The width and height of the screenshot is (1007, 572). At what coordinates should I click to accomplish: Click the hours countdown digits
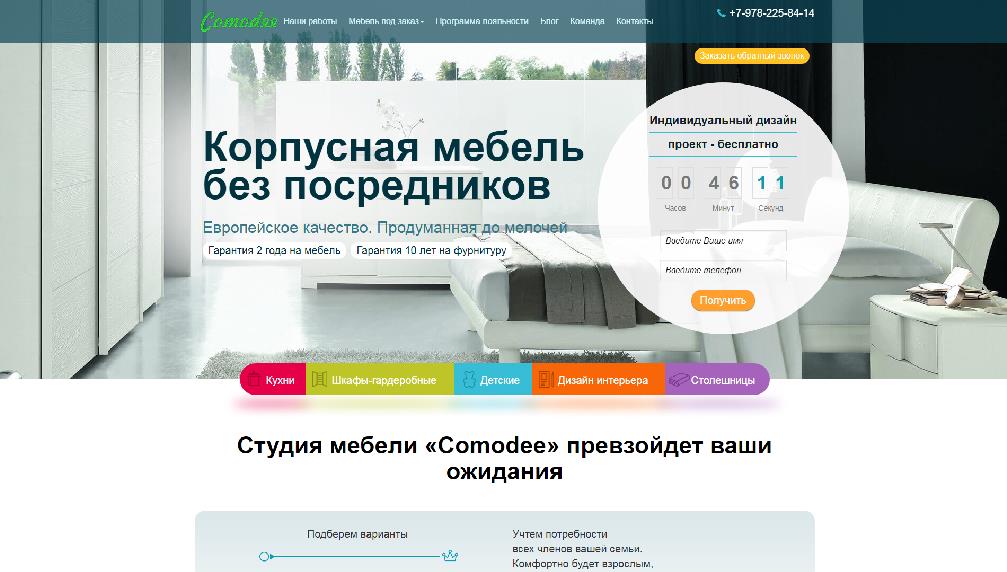tap(676, 183)
